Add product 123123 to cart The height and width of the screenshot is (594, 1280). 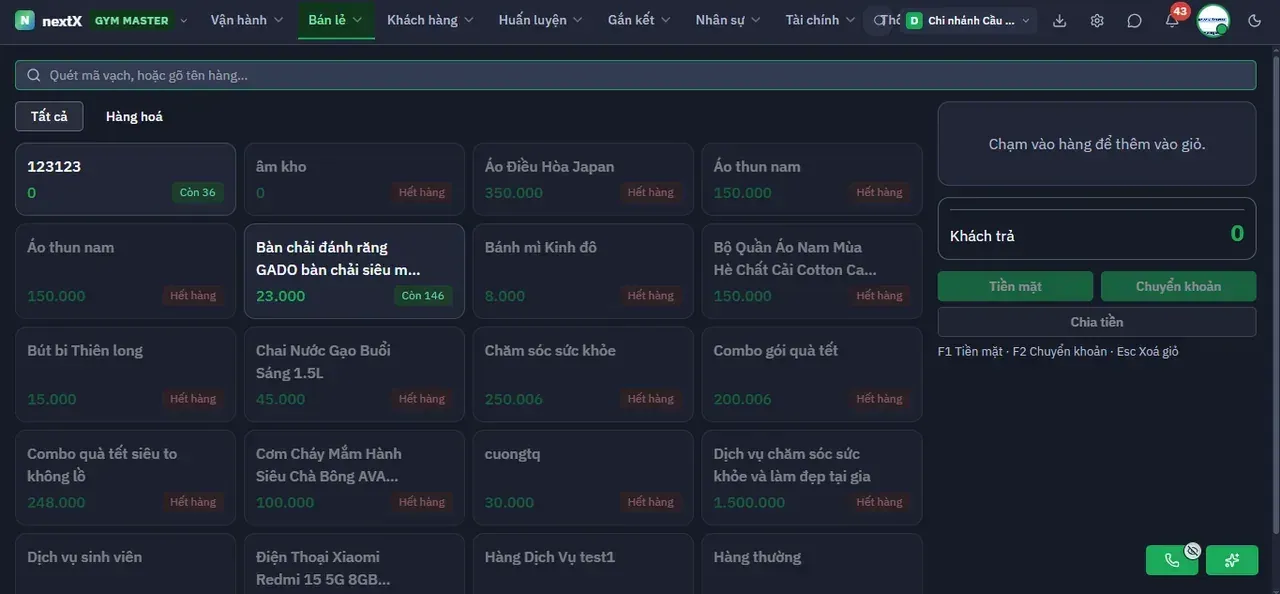pos(125,179)
